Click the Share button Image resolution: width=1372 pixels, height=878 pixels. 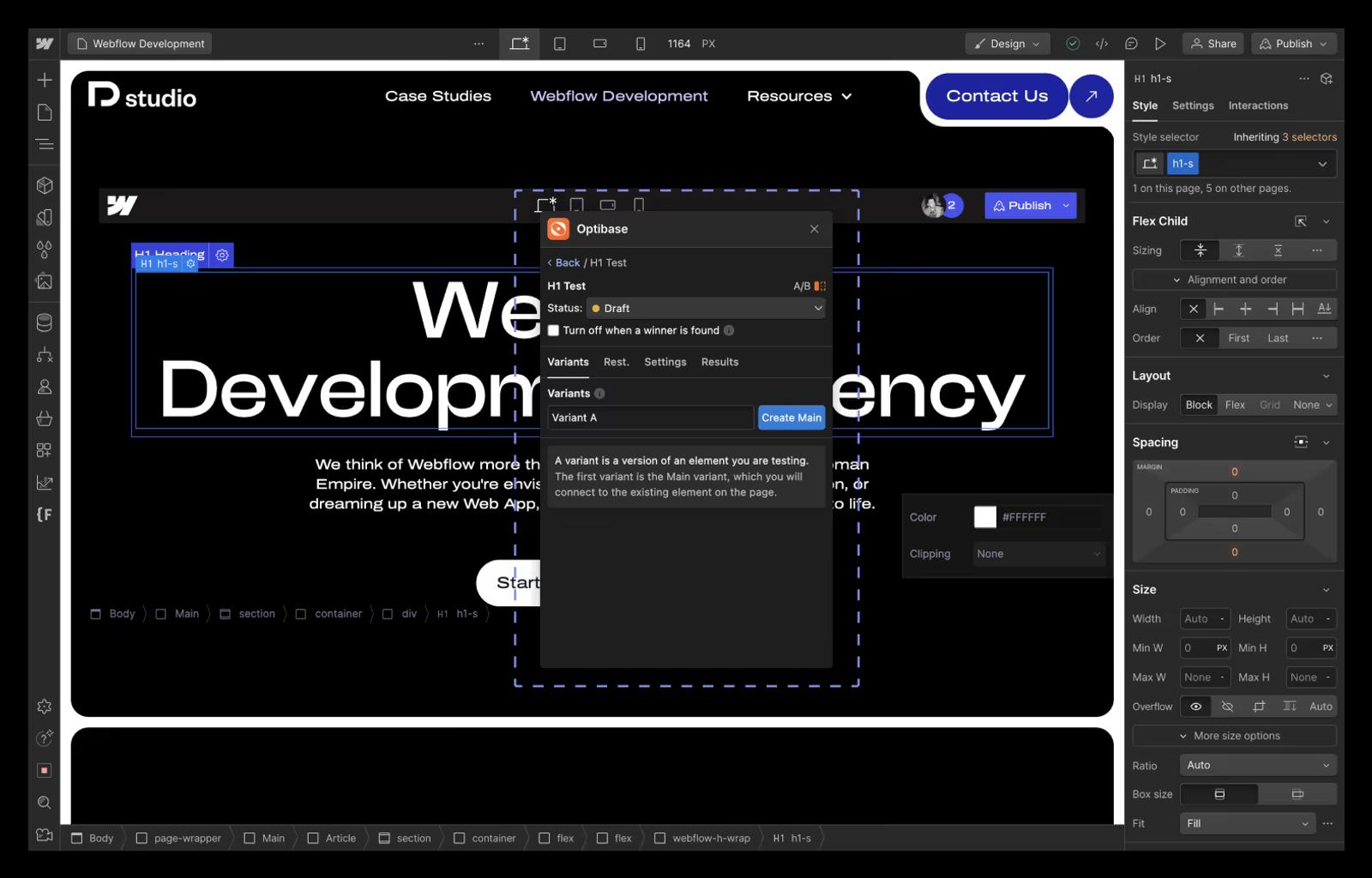pos(1213,44)
